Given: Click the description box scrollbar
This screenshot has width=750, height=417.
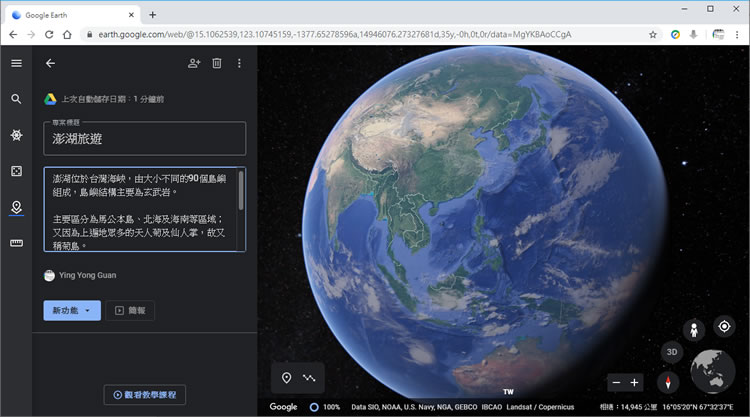Looking at the screenshot, I should [241, 190].
